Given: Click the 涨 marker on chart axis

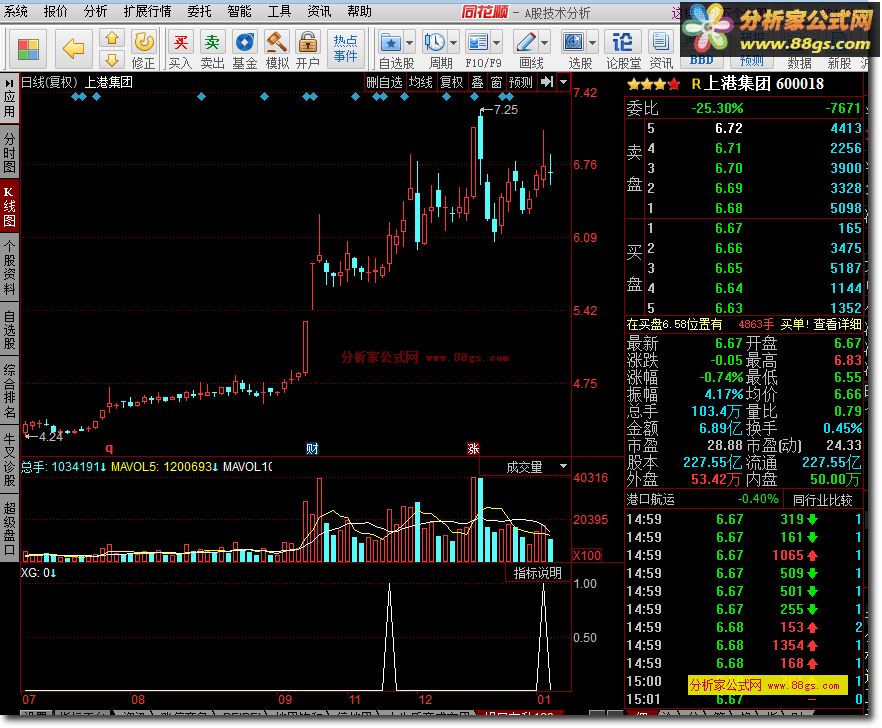Looking at the screenshot, I should [473, 448].
